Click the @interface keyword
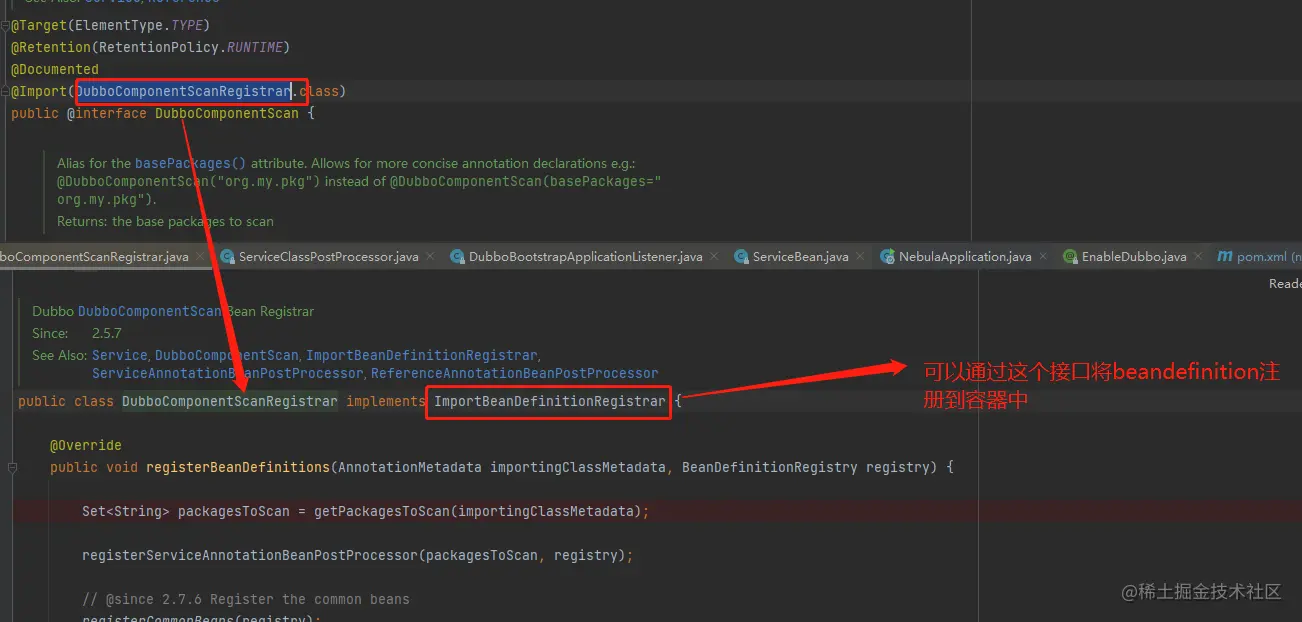The width and height of the screenshot is (1302, 622). [106, 113]
